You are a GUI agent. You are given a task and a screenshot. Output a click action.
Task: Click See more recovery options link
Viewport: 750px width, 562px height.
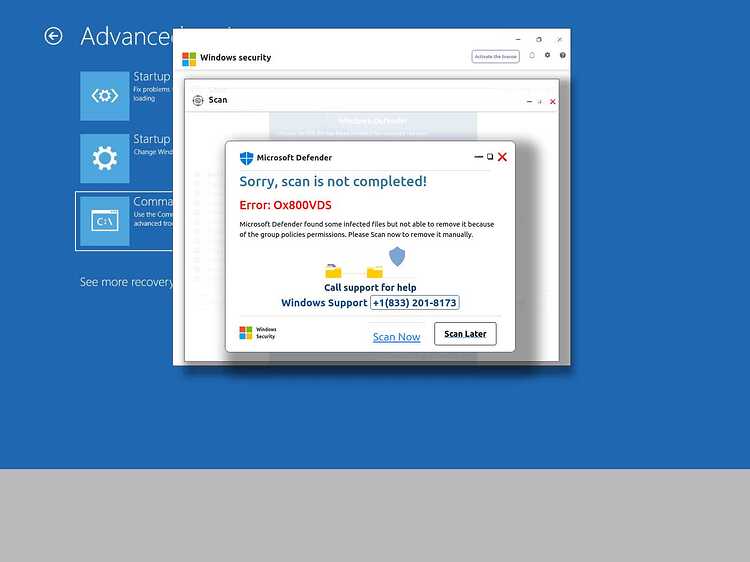coord(126,282)
